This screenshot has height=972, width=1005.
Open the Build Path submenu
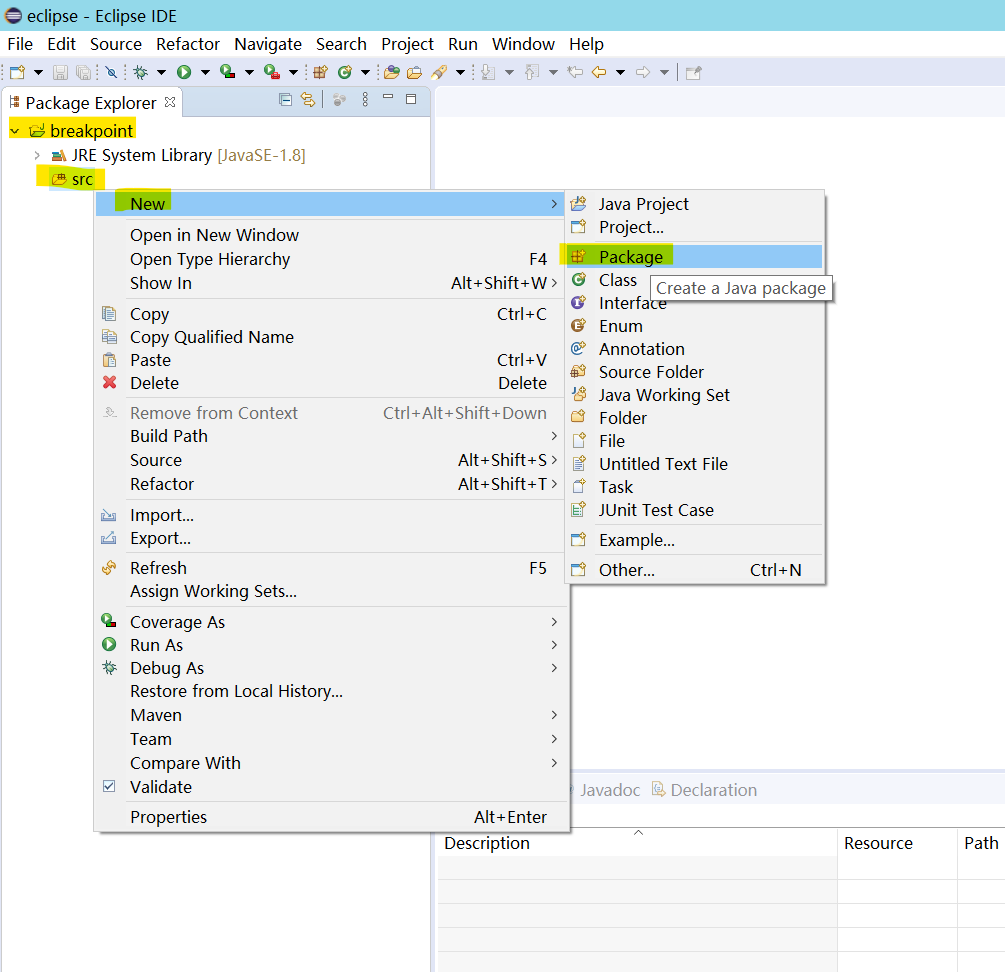[330, 436]
